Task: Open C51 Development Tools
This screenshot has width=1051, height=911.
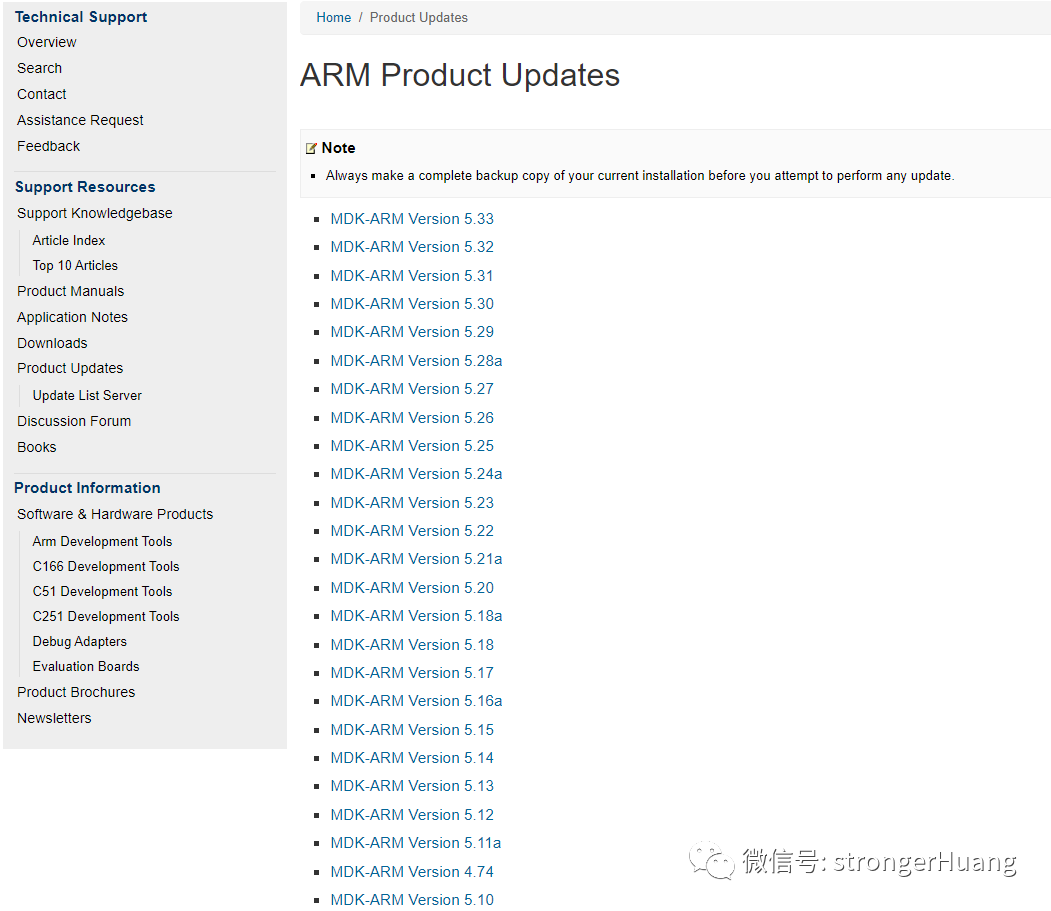Action: click(x=103, y=591)
